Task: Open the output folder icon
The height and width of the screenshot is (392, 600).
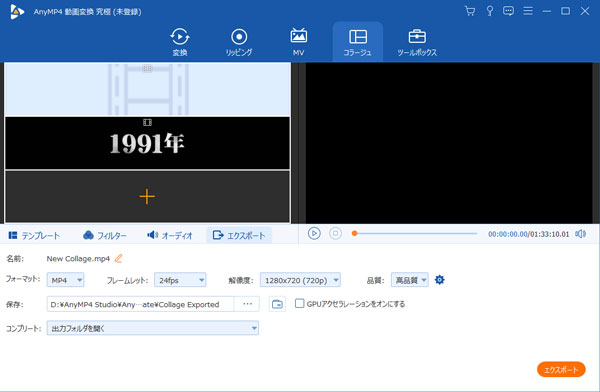Action: [277, 304]
